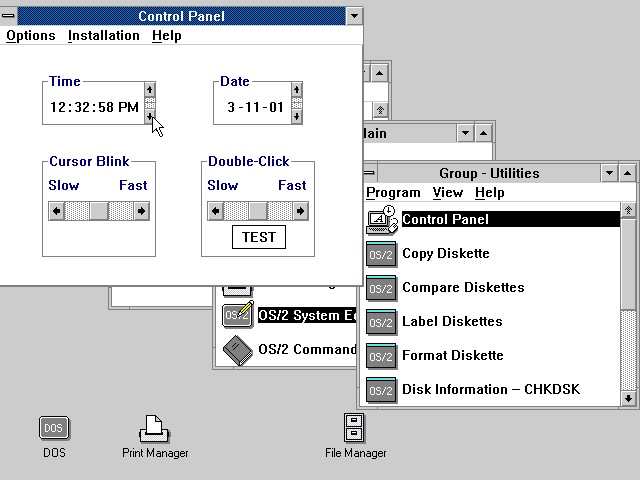This screenshot has width=640, height=480.
Task: Select the OS/2 System Editor entry text
Action: [x=307, y=315]
